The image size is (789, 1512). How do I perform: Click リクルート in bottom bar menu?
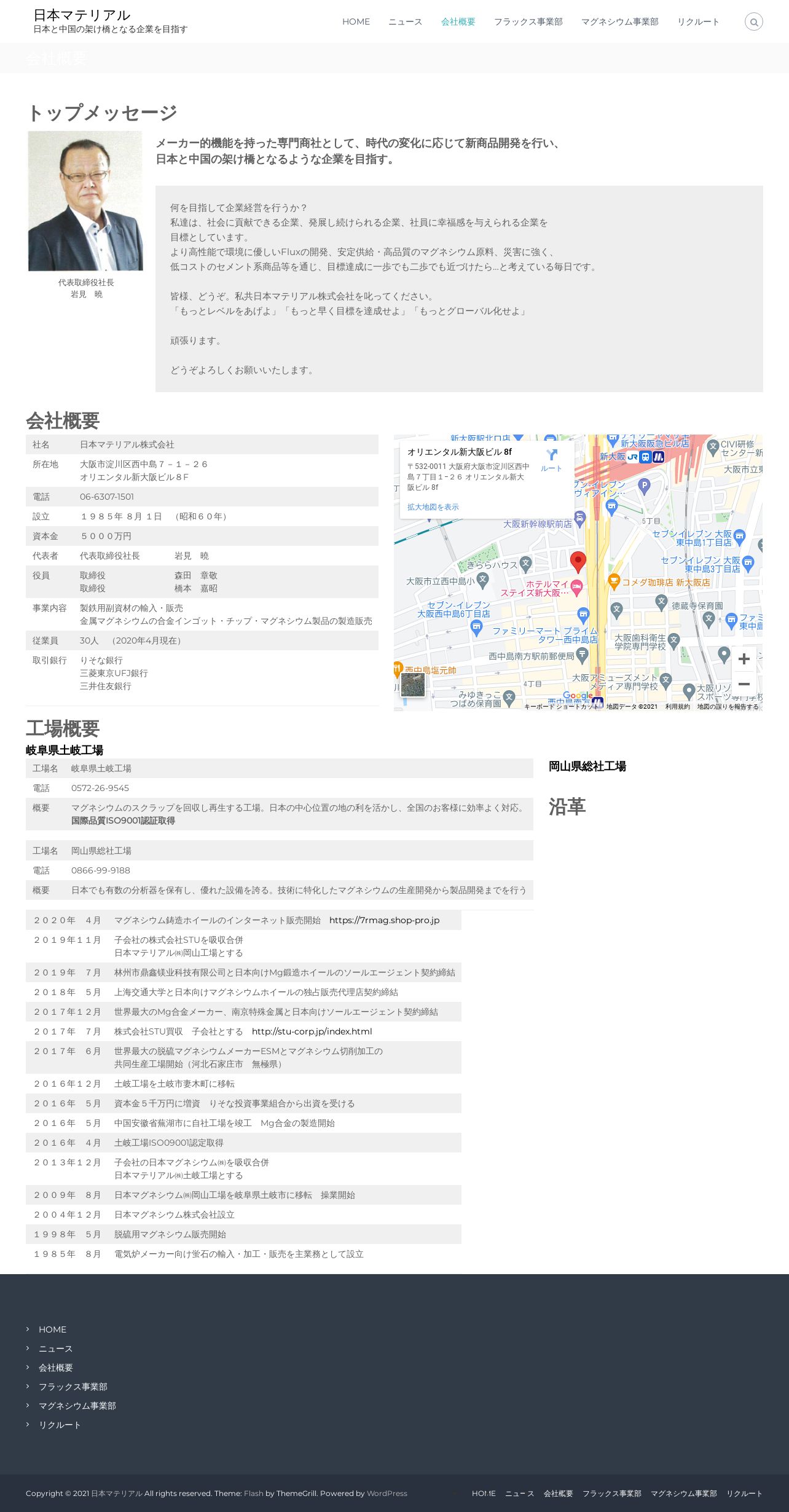[744, 1494]
